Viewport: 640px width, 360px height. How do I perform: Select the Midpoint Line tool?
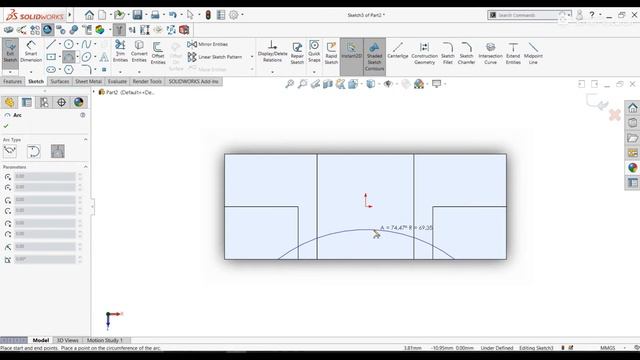click(533, 53)
